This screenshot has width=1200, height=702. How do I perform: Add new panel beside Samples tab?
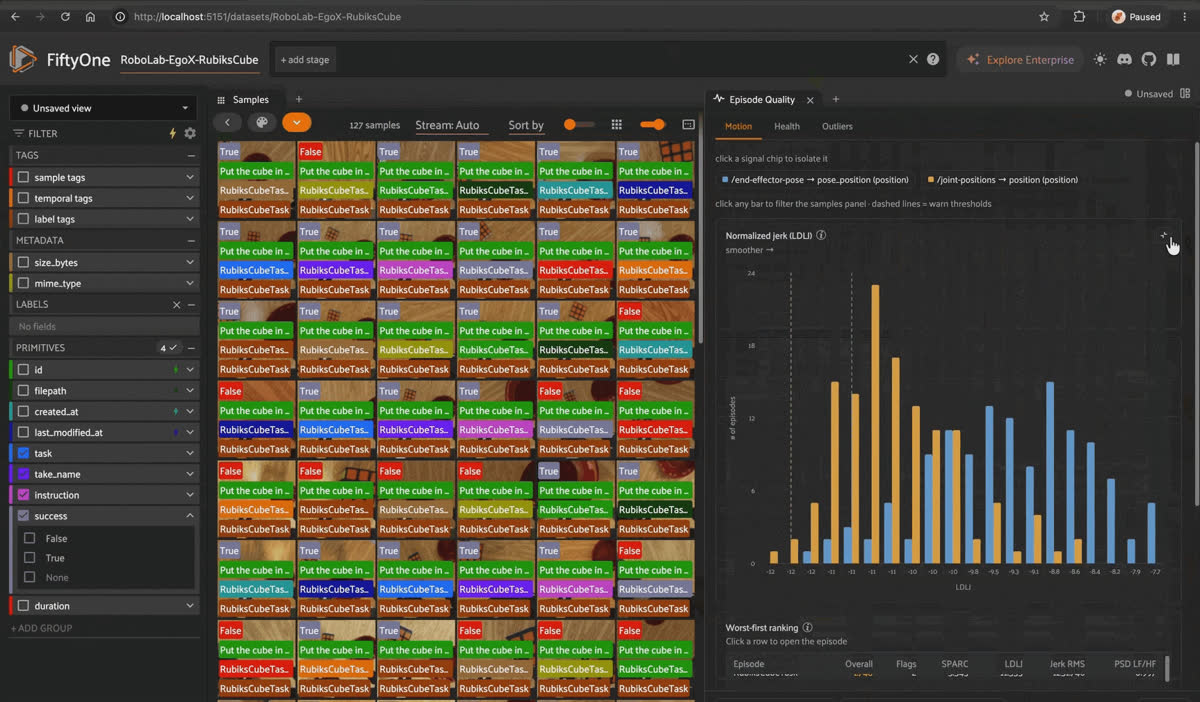[x=298, y=99]
